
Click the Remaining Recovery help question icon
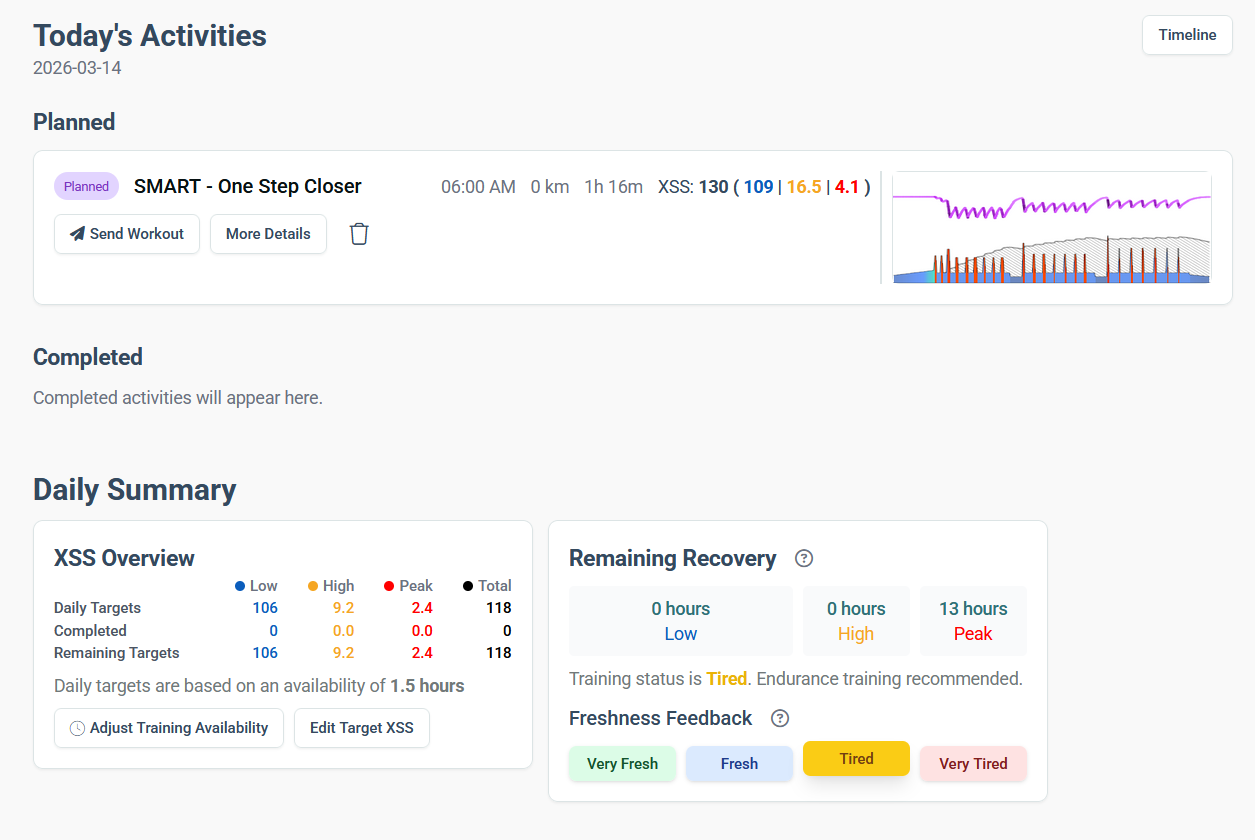click(x=803, y=559)
